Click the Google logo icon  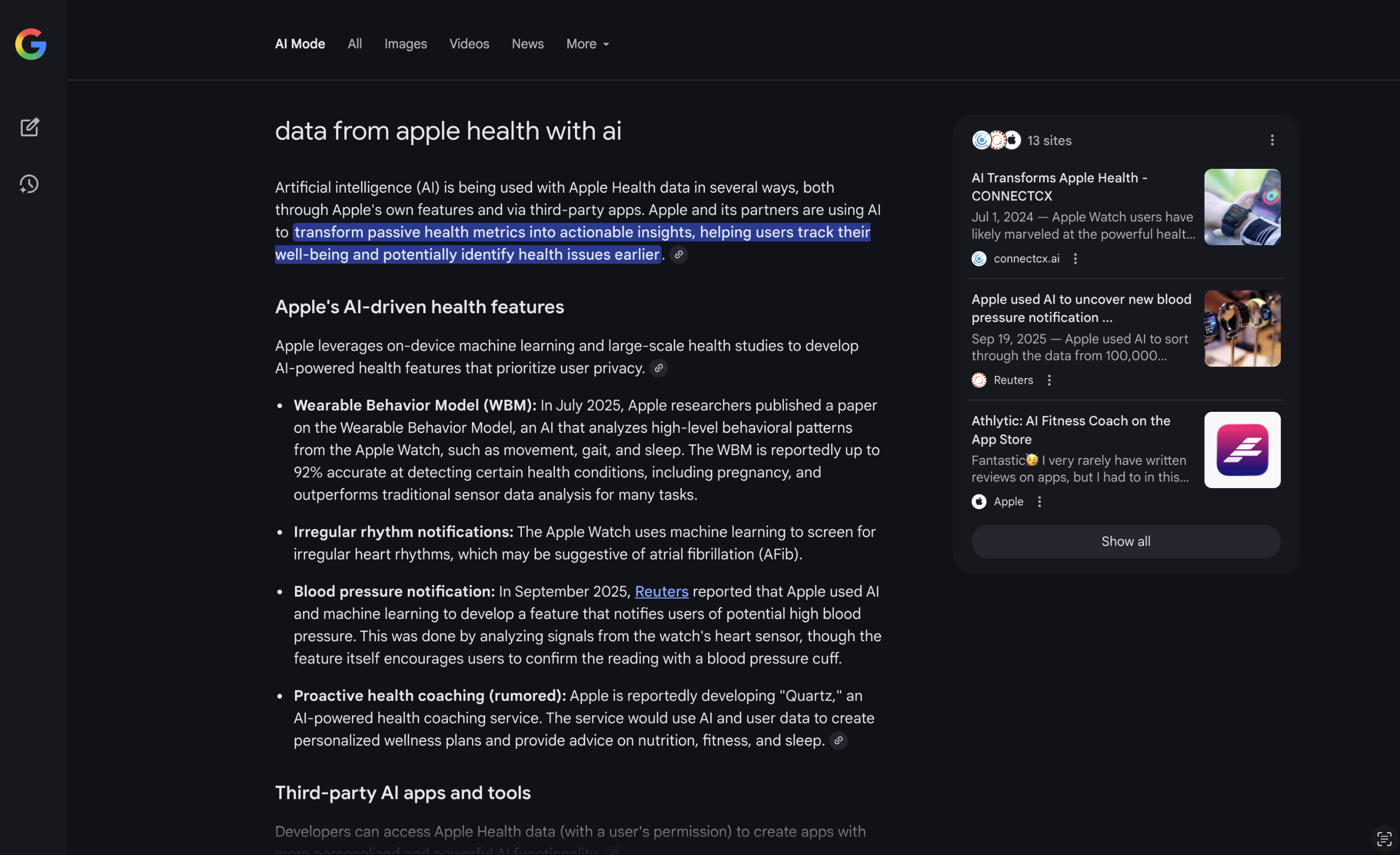pyautogui.click(x=31, y=44)
